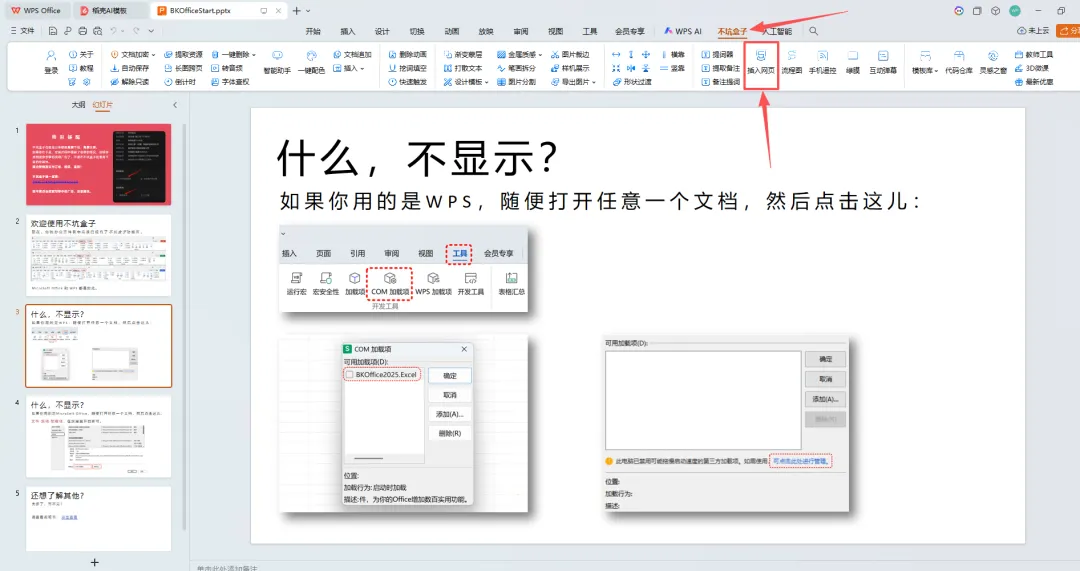1080x571 pixels.
Task: Open the 教程 tutorial item
Action: [81, 68]
